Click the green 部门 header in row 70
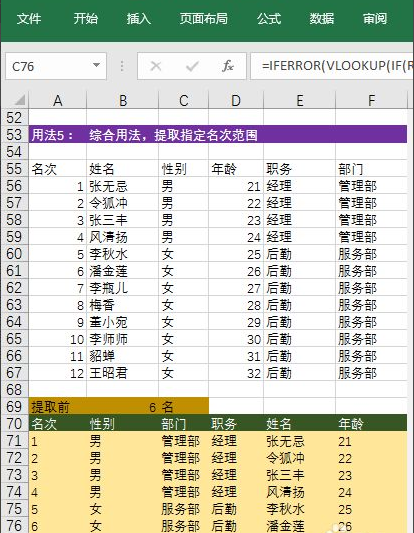Screen dimensions: 414x533 [183, 424]
